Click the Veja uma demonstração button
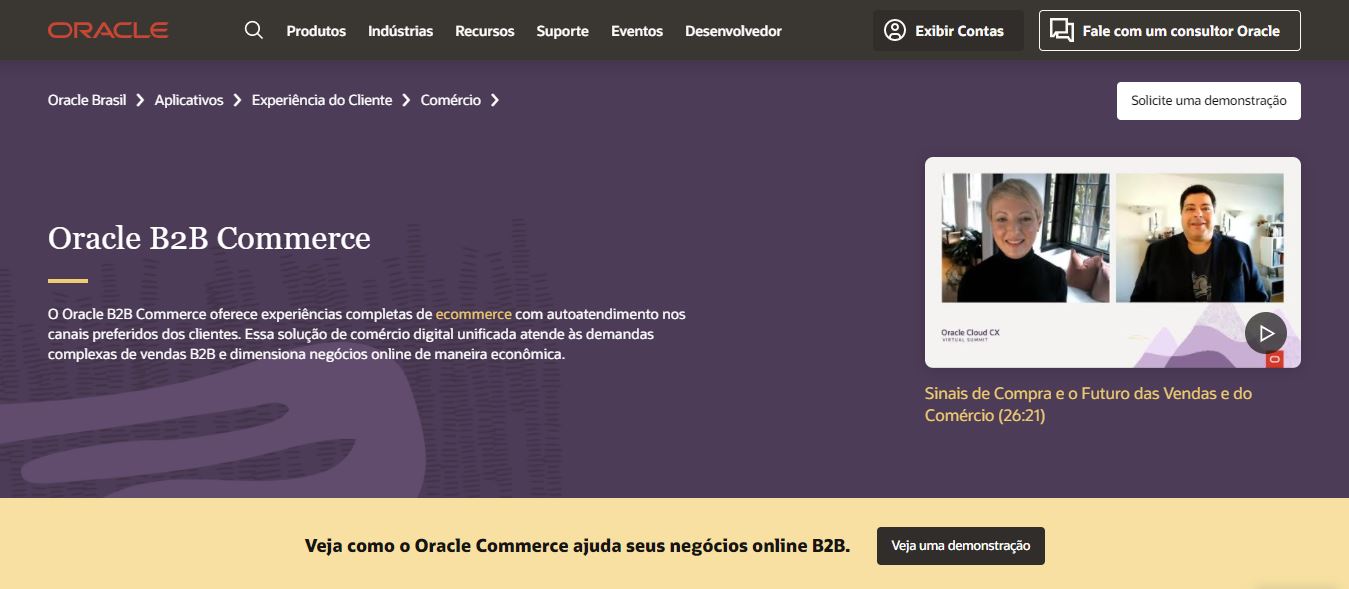Image resolution: width=1349 pixels, height=589 pixels. click(x=960, y=546)
